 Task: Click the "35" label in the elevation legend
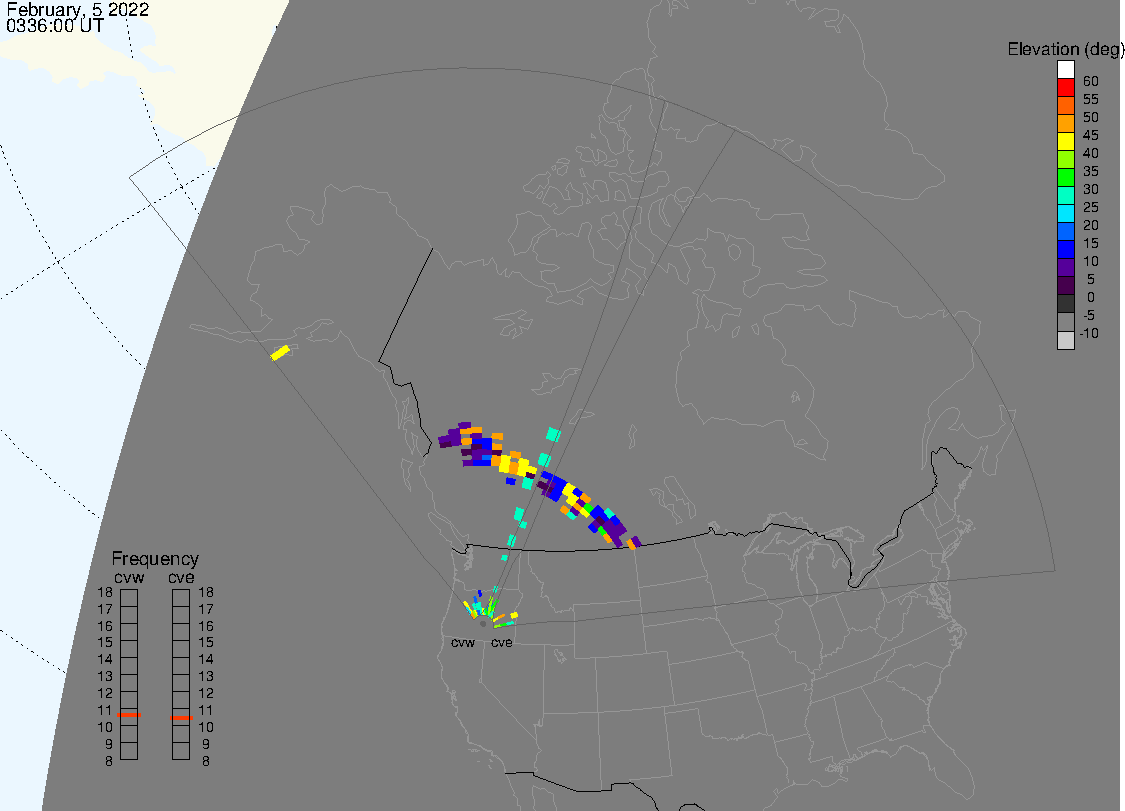pos(1091,171)
